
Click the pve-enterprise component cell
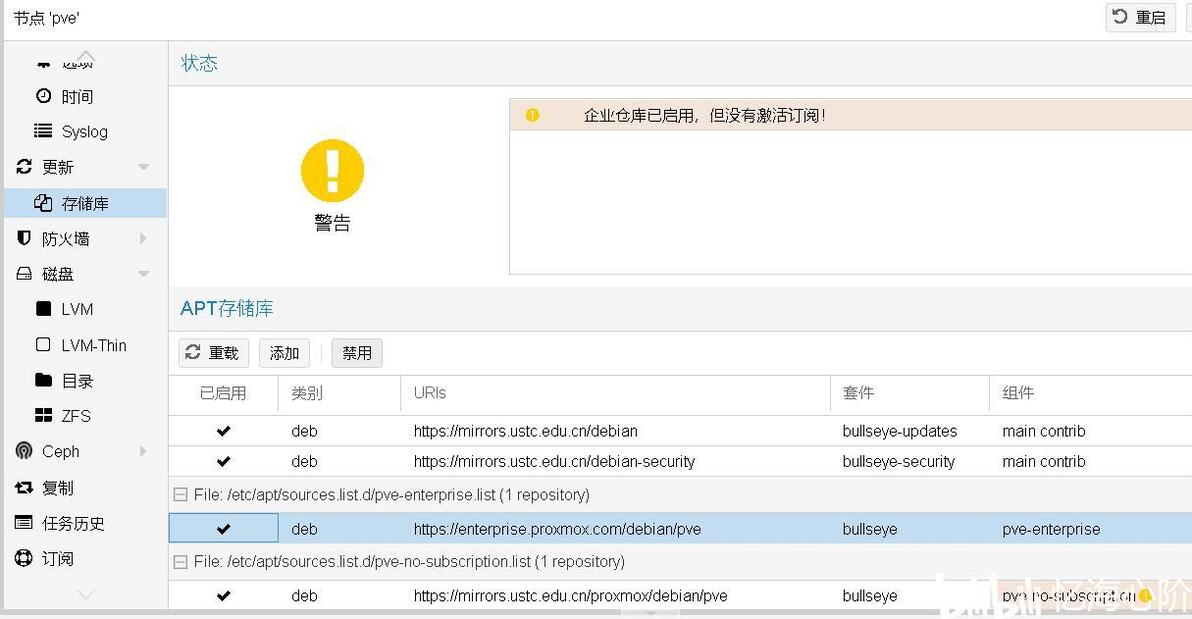tap(1090, 529)
